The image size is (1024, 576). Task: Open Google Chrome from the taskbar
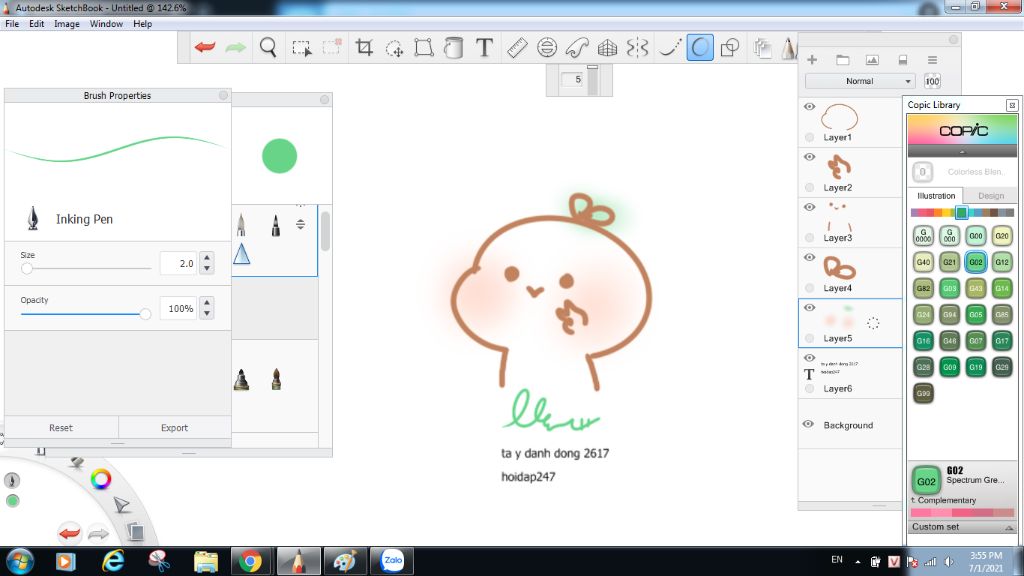tap(250, 561)
